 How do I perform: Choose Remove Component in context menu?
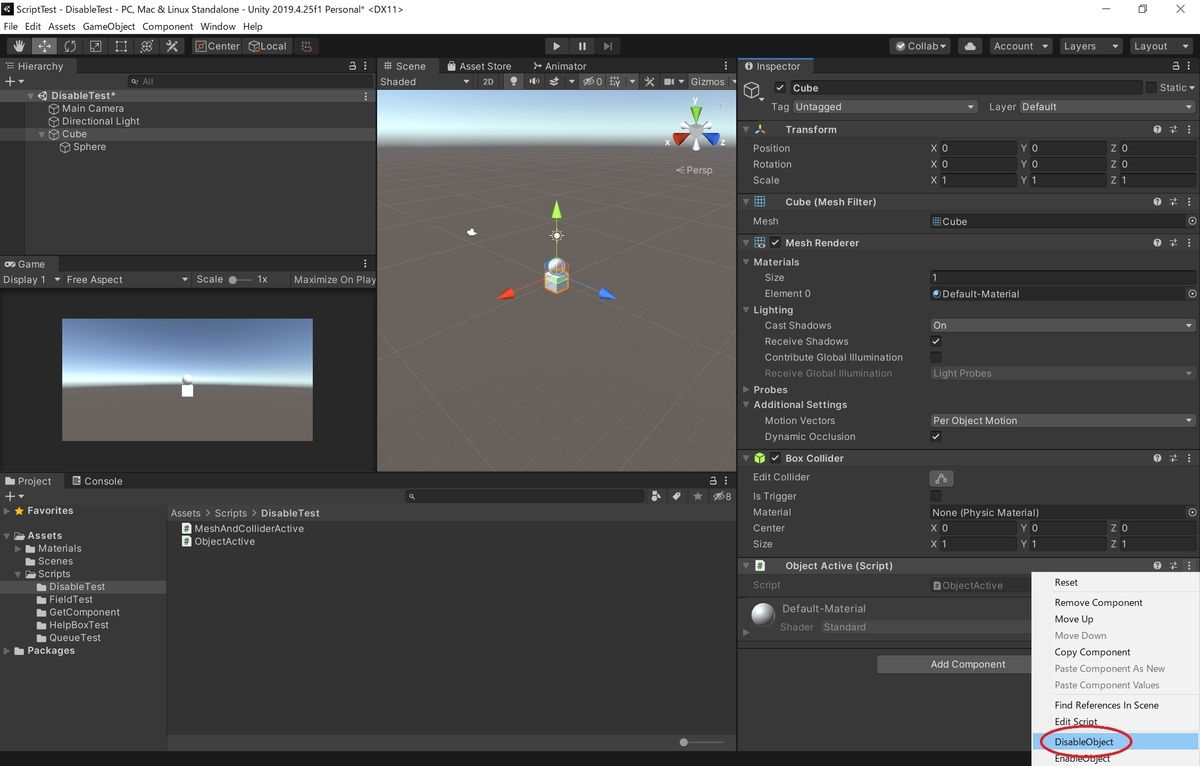(1098, 603)
